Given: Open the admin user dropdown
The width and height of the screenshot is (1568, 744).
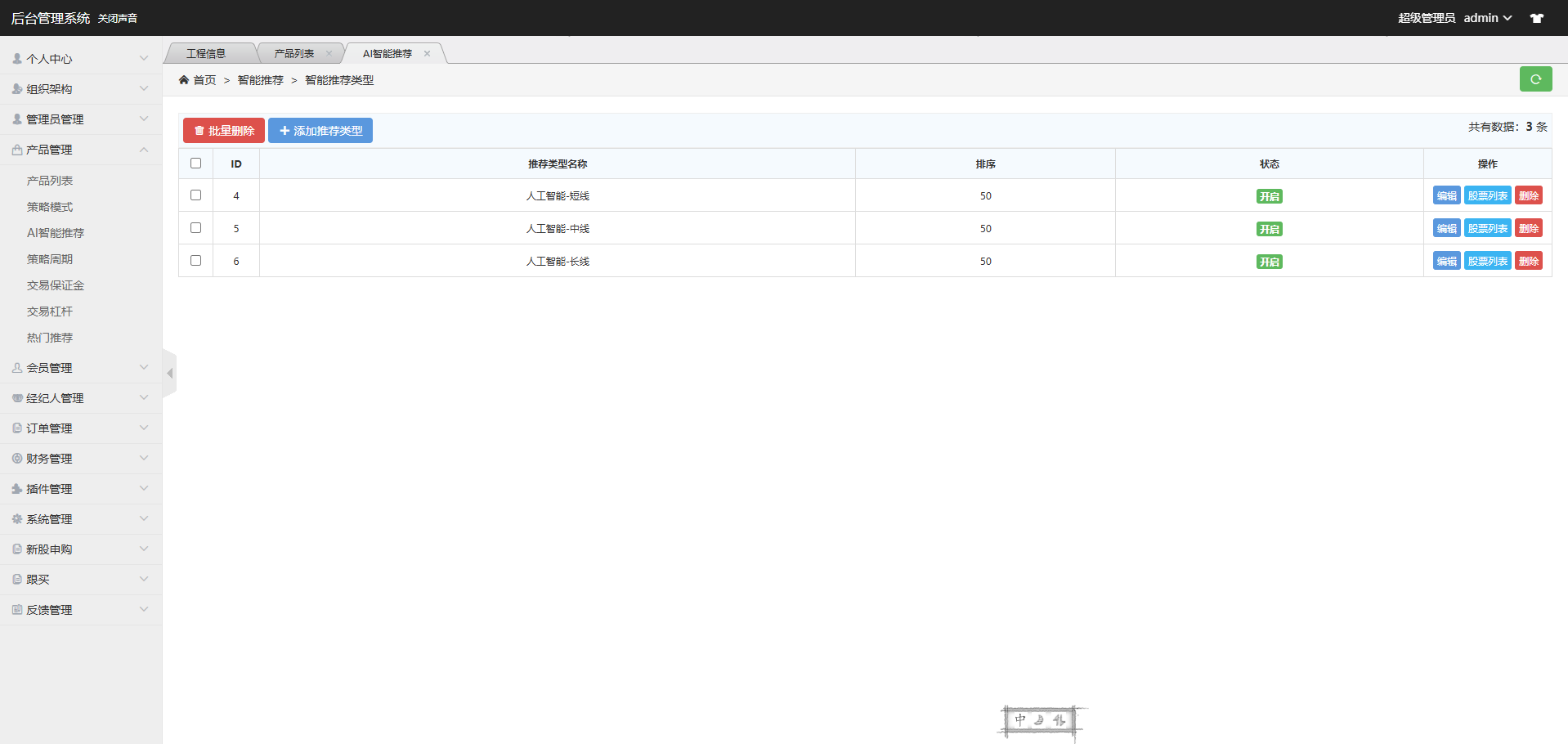Looking at the screenshot, I should click(1487, 18).
